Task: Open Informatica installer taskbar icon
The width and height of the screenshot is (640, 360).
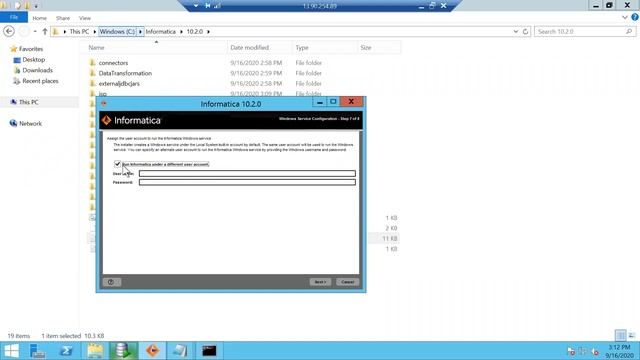Action: 152,351
